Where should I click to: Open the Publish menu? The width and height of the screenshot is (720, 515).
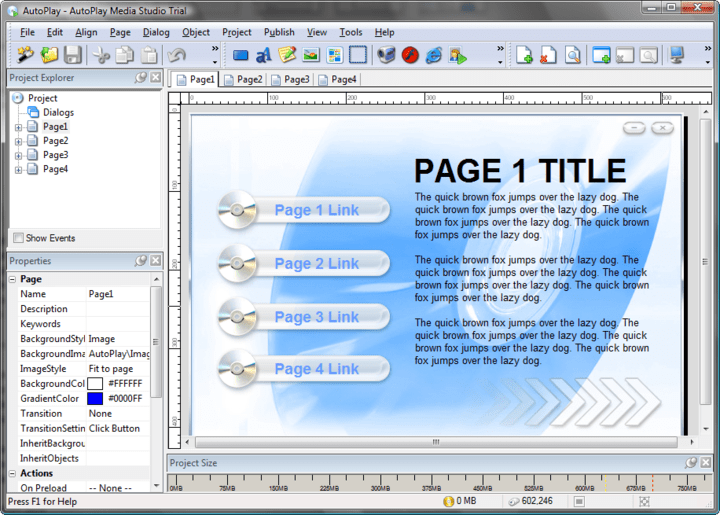click(279, 32)
